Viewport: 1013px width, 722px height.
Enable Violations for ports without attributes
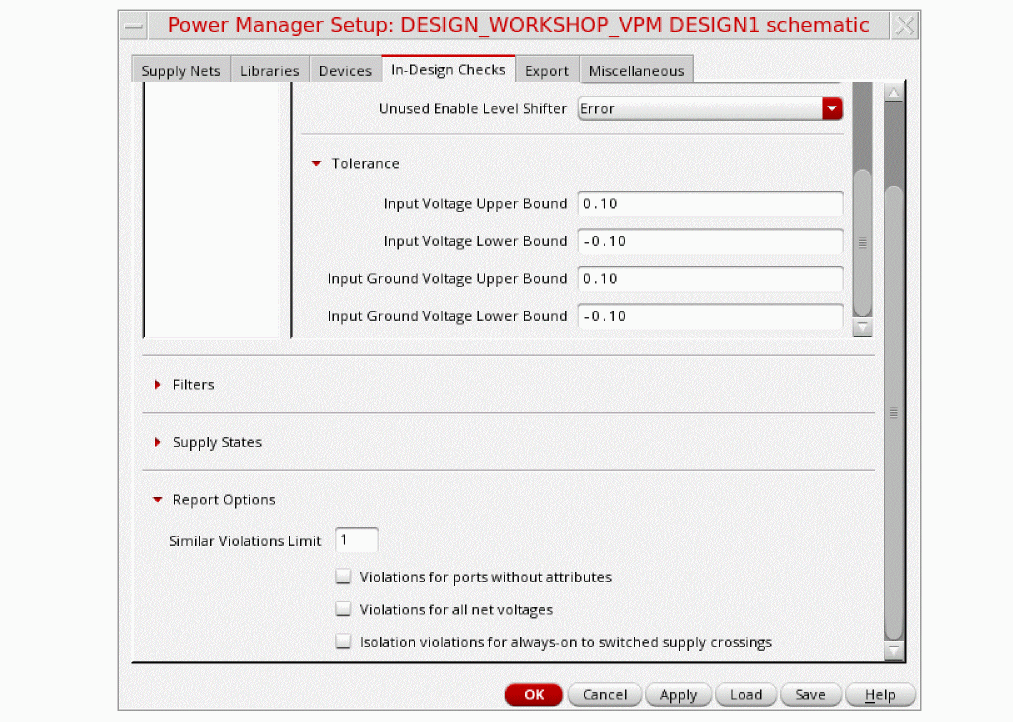[344, 577]
